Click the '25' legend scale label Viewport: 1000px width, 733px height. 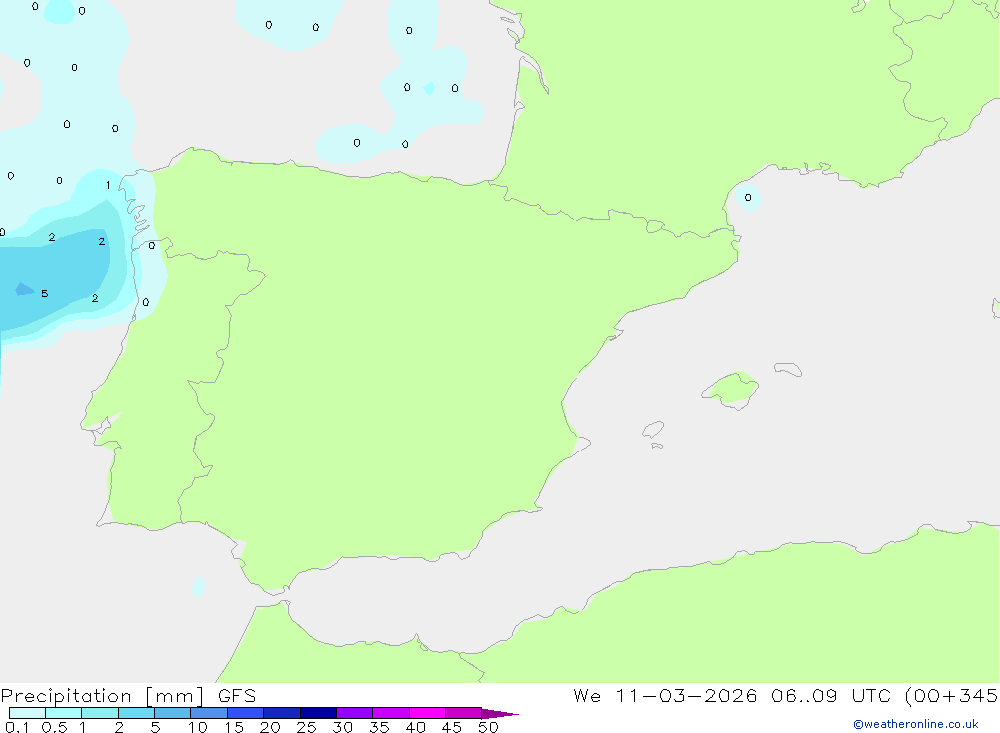[306, 727]
